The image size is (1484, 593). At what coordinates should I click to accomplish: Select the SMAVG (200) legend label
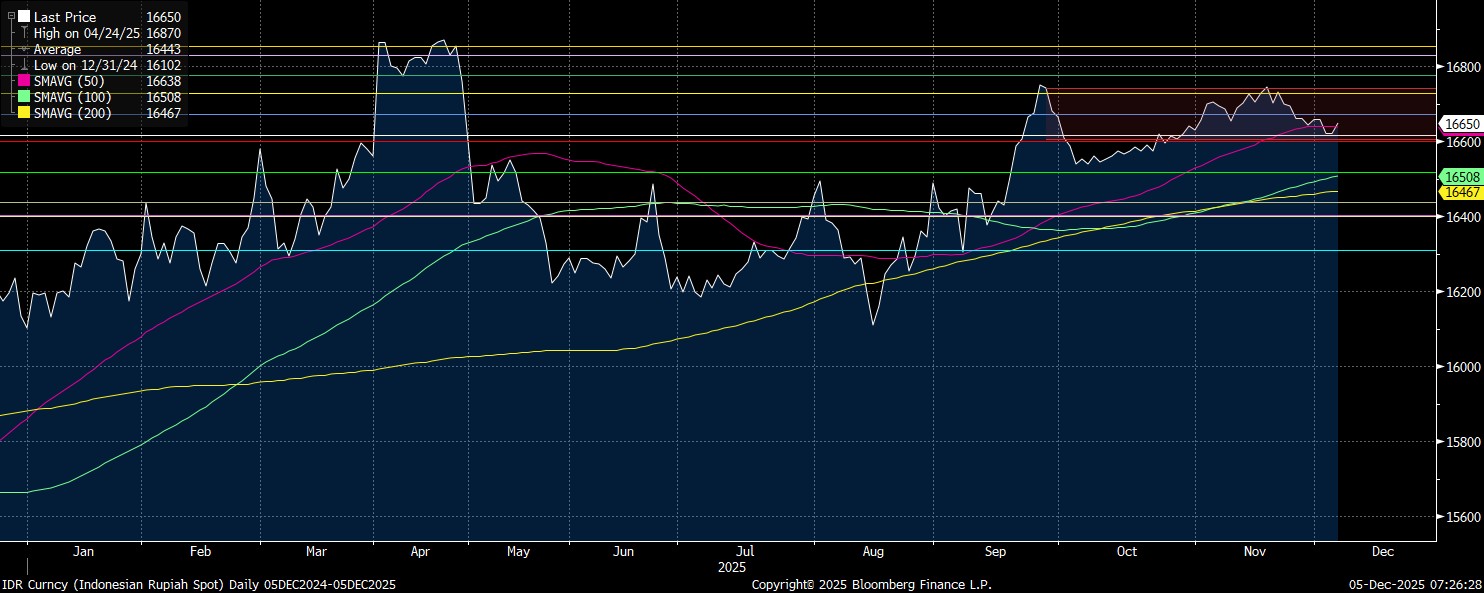point(75,113)
